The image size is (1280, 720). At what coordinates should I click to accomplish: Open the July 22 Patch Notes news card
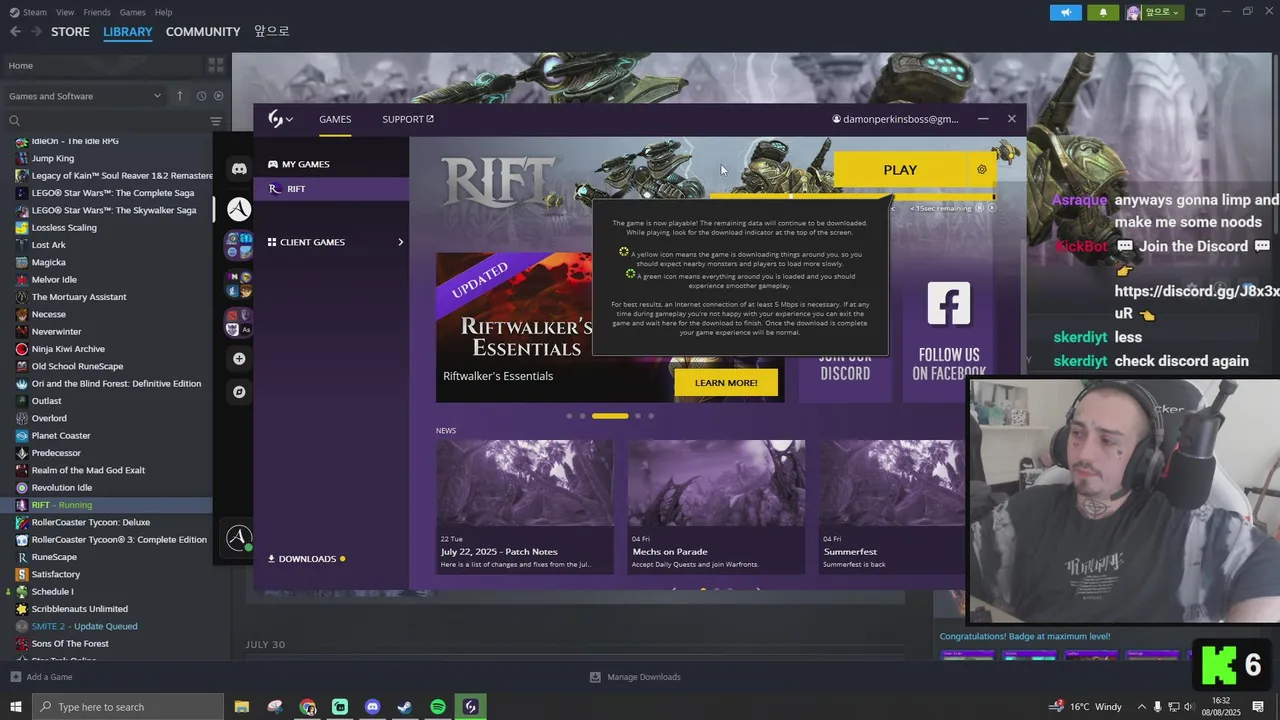[x=525, y=507]
